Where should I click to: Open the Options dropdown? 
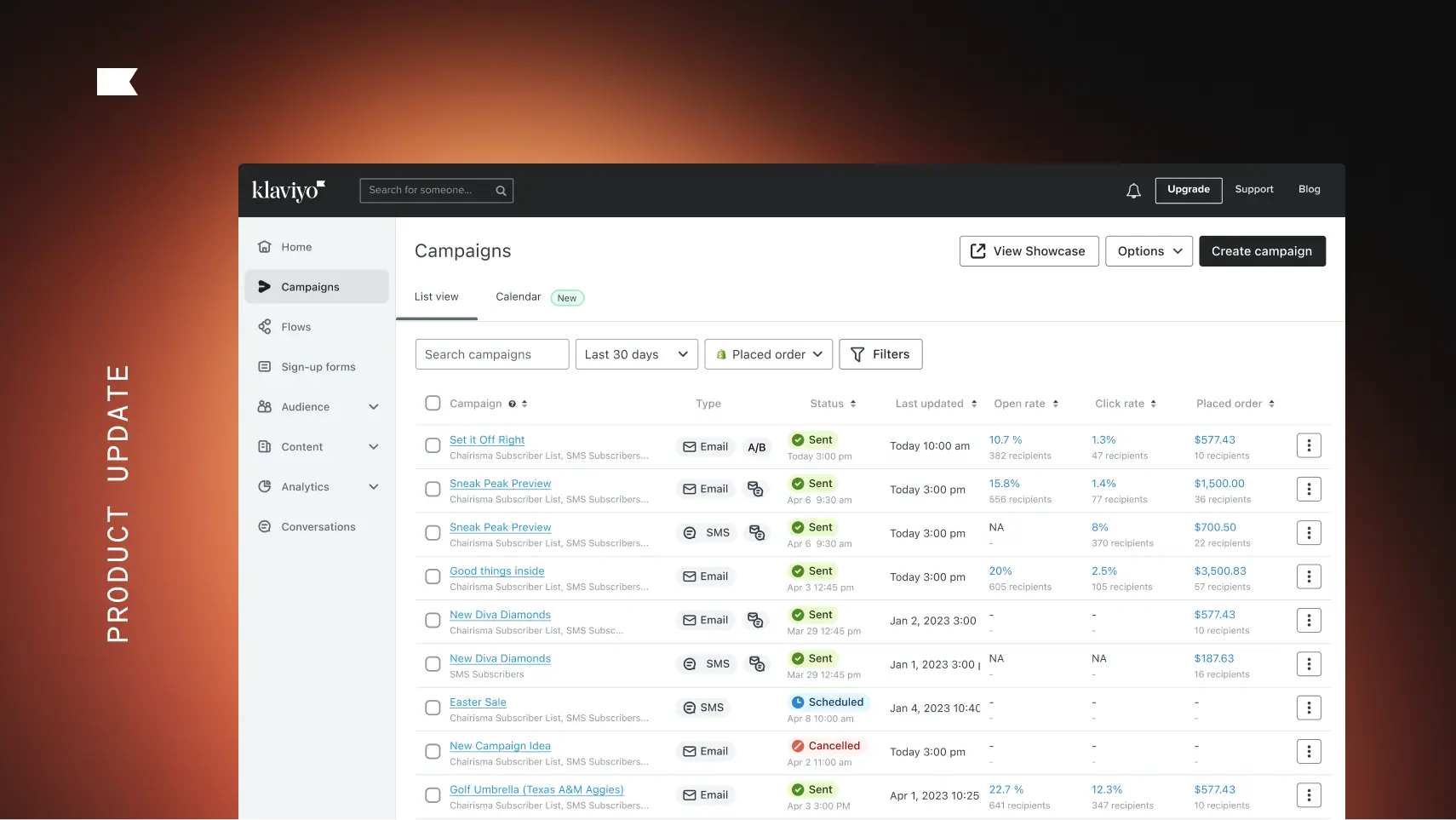click(1149, 251)
